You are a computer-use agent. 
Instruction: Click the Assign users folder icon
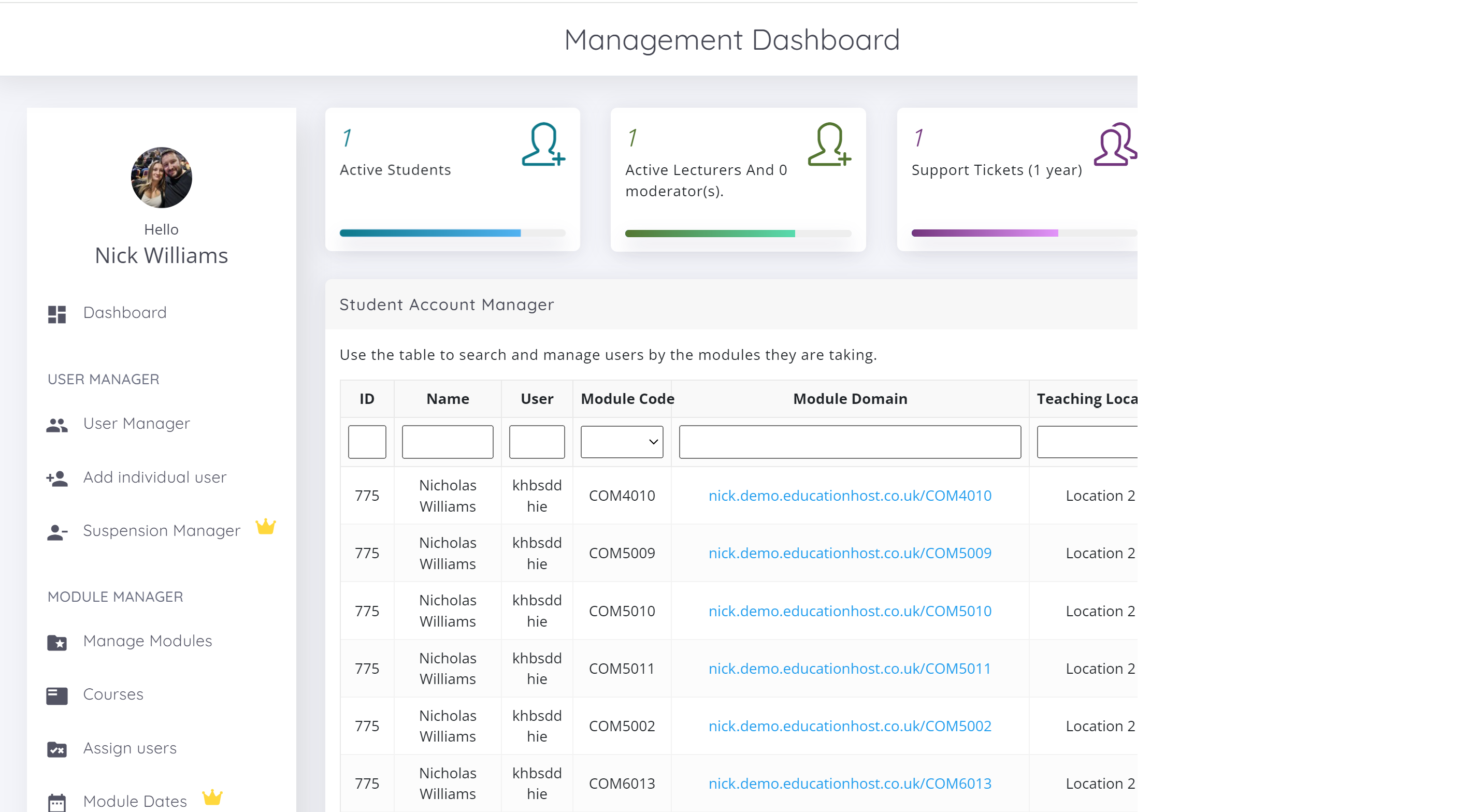pyautogui.click(x=57, y=749)
